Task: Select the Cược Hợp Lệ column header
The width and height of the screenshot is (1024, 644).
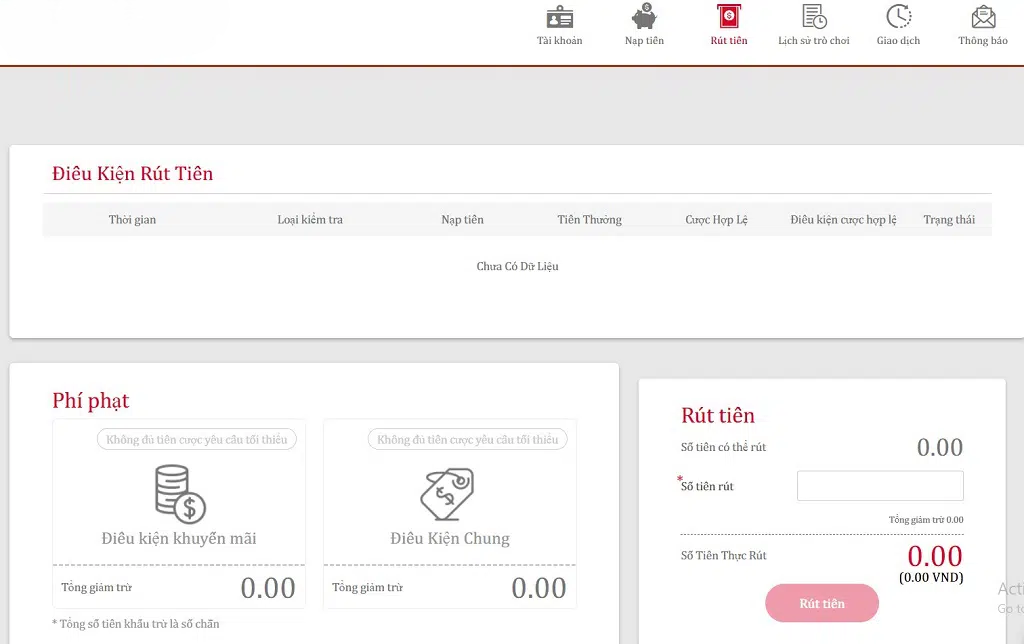Action: 716,220
